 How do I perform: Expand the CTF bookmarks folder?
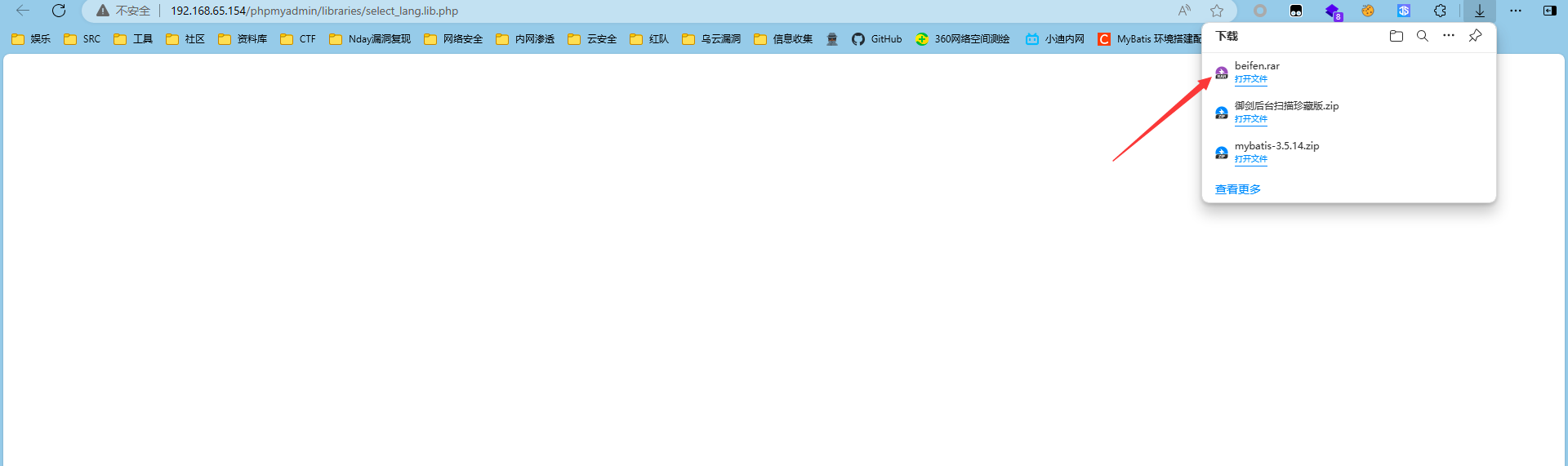click(298, 39)
